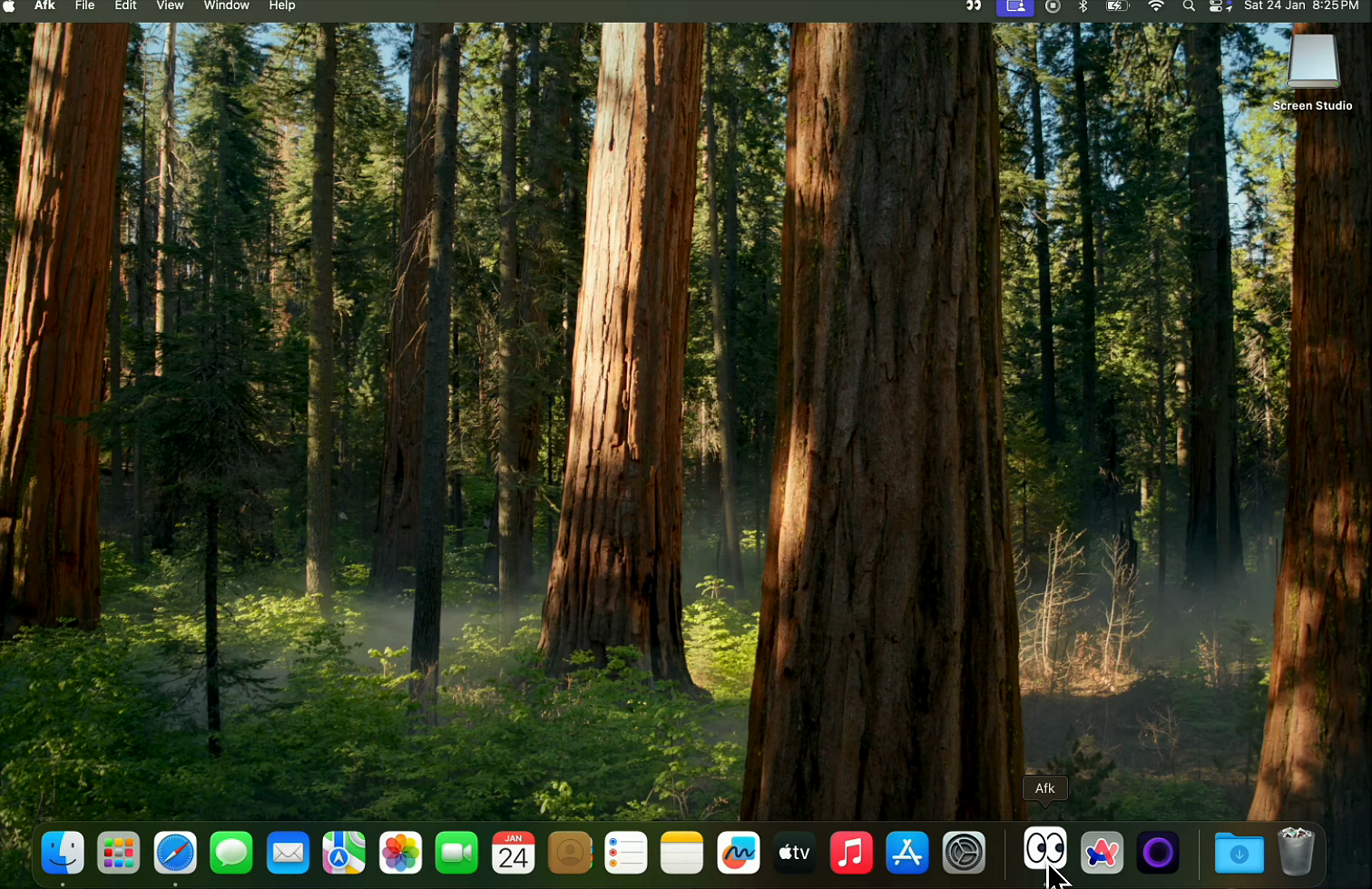Launch Apple TV from the Dock
Screen dimensions: 1372x889
[x=794, y=853]
